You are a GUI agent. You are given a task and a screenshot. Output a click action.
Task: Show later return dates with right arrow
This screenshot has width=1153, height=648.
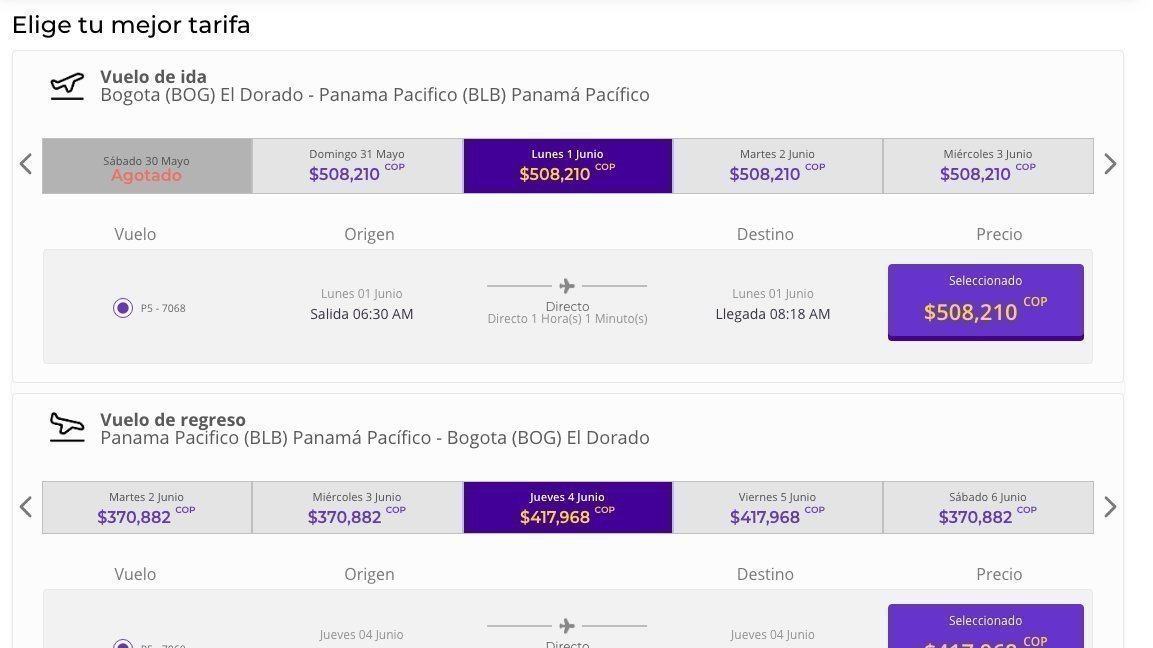click(1110, 507)
